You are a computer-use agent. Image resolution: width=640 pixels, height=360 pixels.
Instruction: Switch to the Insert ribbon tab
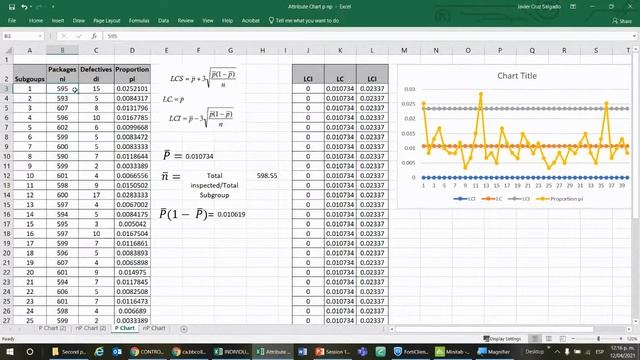point(58,20)
